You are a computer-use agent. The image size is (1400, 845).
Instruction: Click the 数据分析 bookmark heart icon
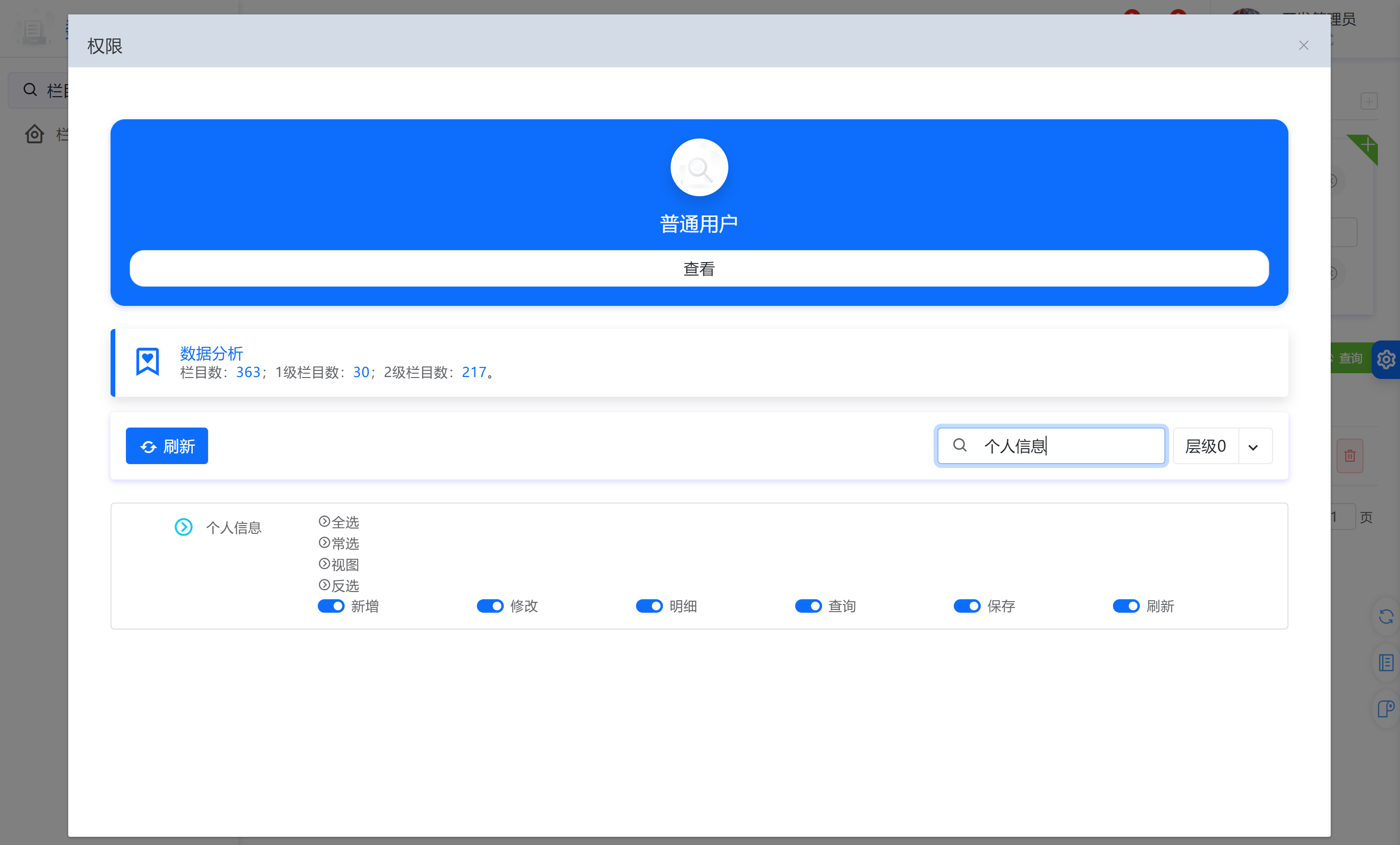coord(148,362)
